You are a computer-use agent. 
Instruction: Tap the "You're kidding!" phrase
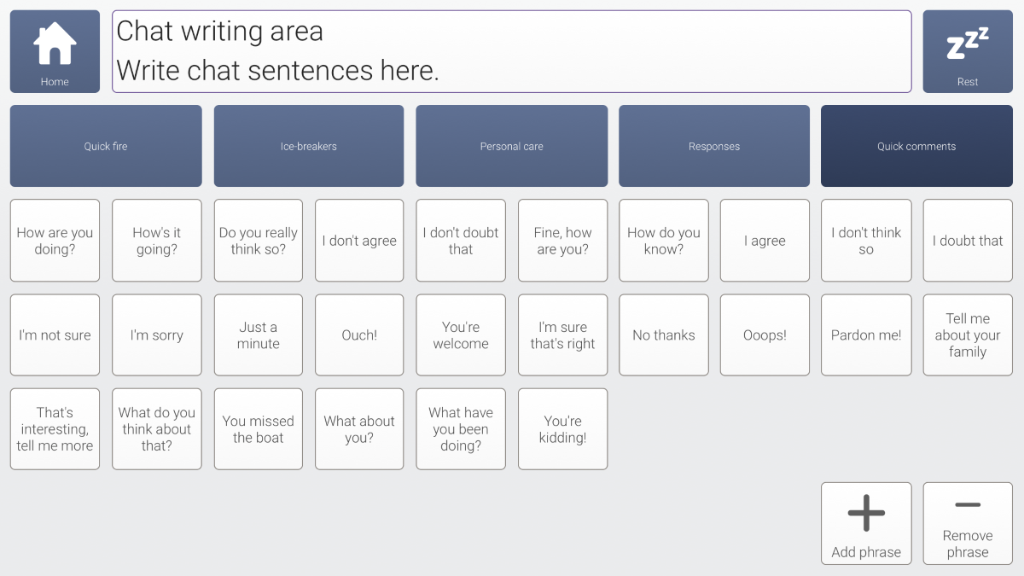click(562, 429)
